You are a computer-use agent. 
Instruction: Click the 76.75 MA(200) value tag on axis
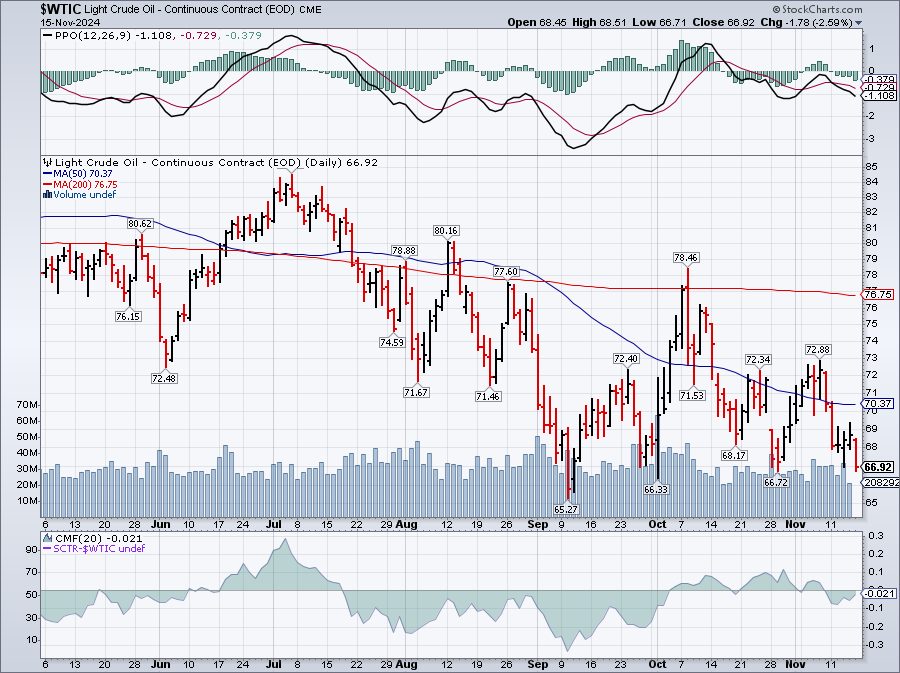(877, 294)
